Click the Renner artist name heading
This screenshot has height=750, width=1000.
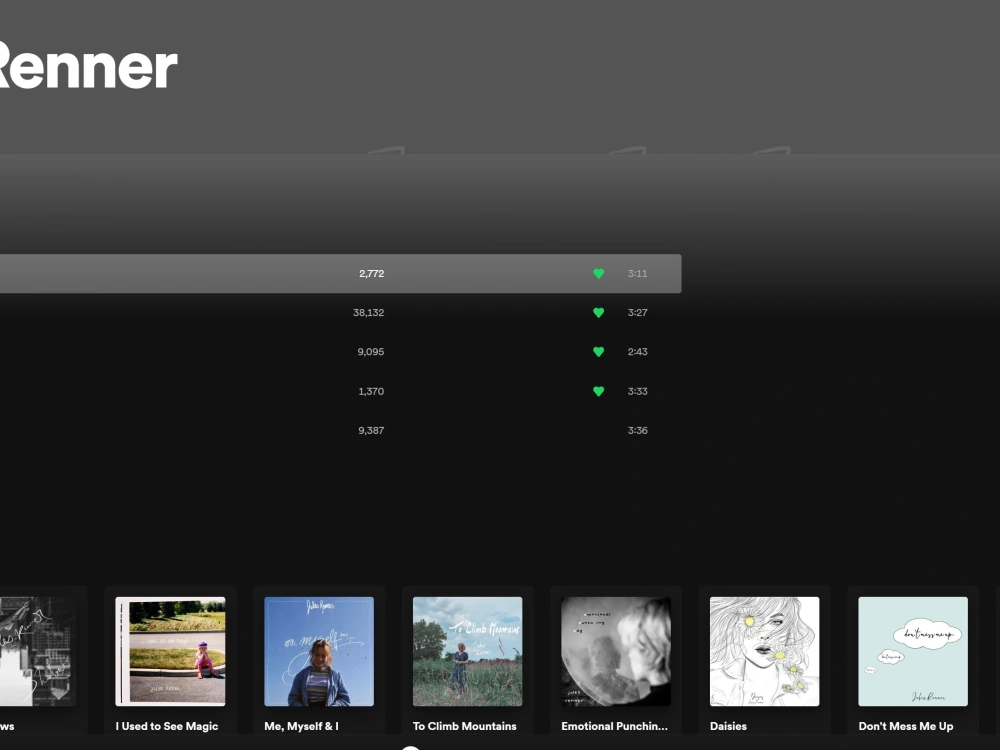coord(88,66)
